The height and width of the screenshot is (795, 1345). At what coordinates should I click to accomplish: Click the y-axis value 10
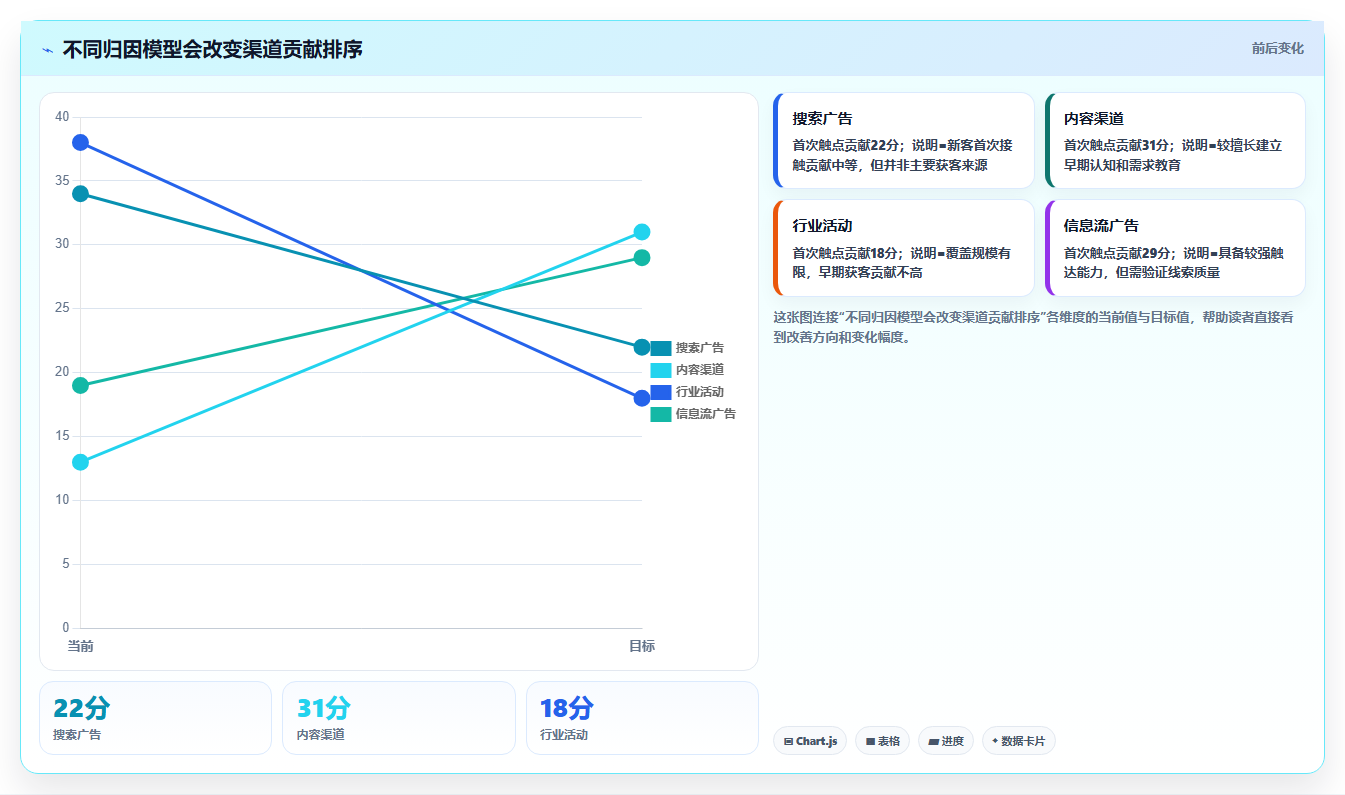point(62,500)
